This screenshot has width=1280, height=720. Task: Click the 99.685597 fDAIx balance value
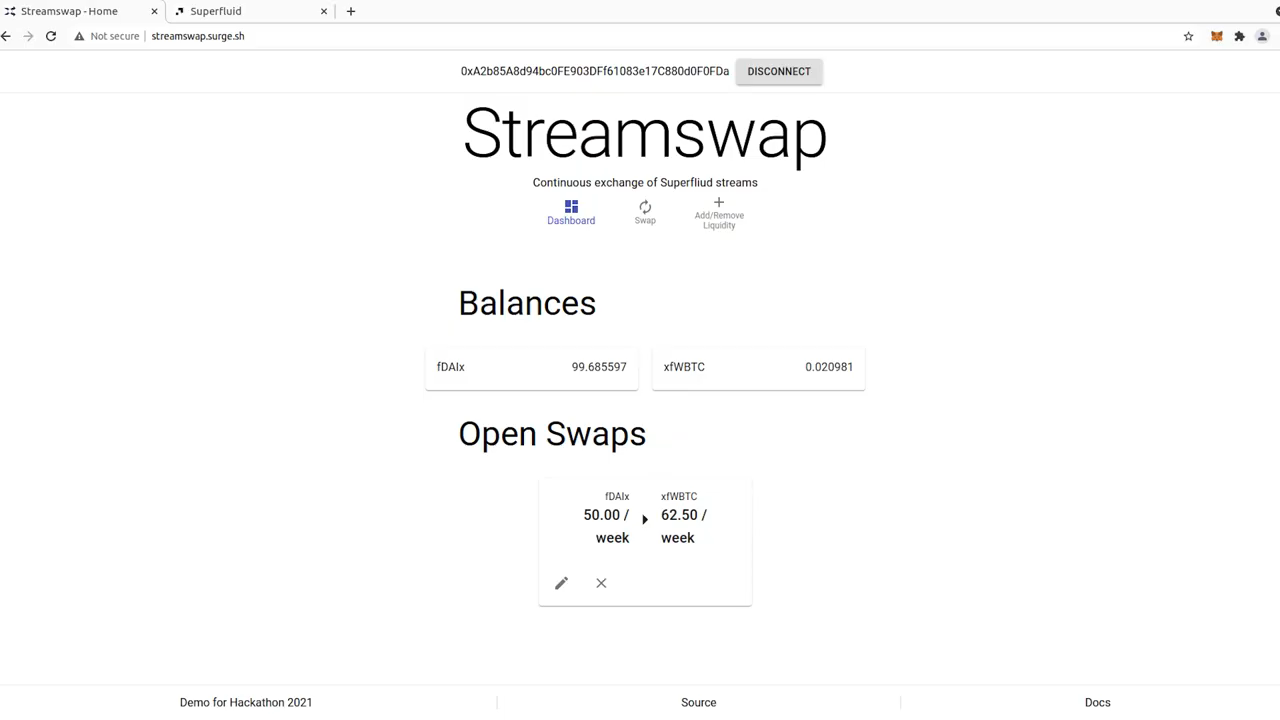[599, 367]
